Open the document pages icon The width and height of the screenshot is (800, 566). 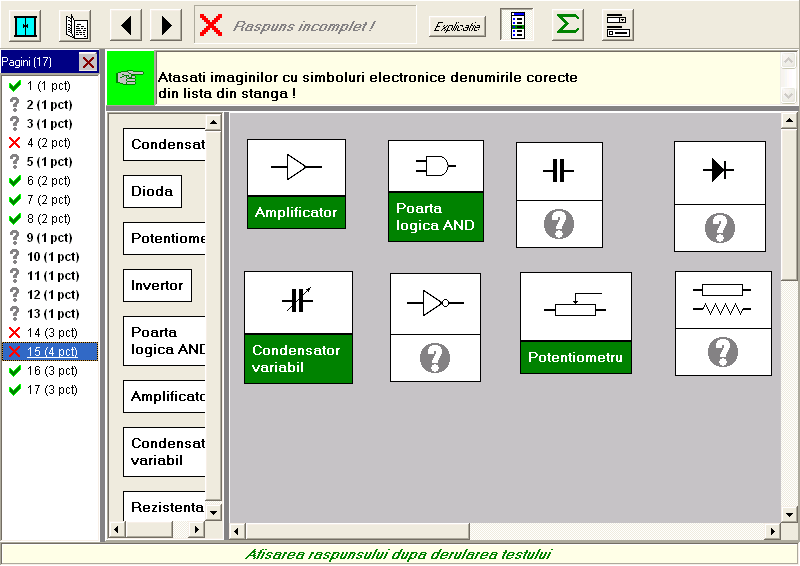click(76, 26)
